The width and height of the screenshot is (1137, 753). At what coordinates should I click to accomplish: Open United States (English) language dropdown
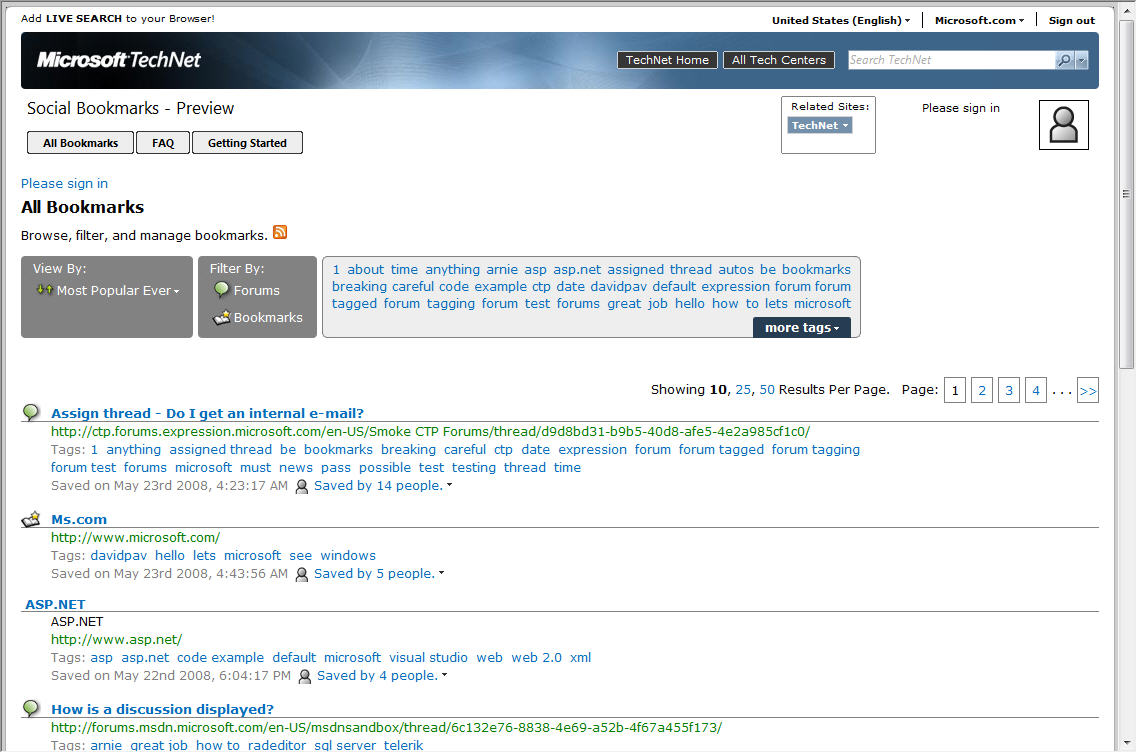point(840,20)
